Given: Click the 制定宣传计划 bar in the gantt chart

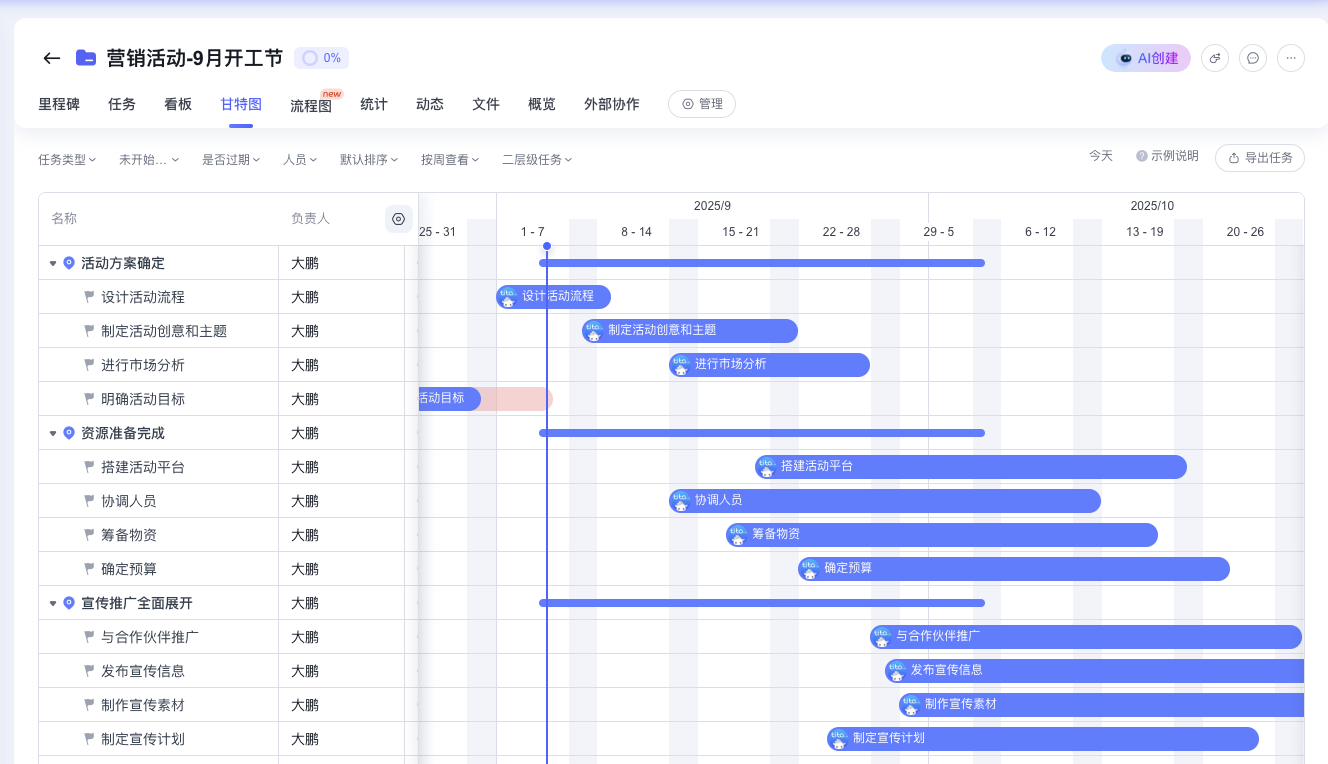Looking at the screenshot, I should coord(1040,739).
